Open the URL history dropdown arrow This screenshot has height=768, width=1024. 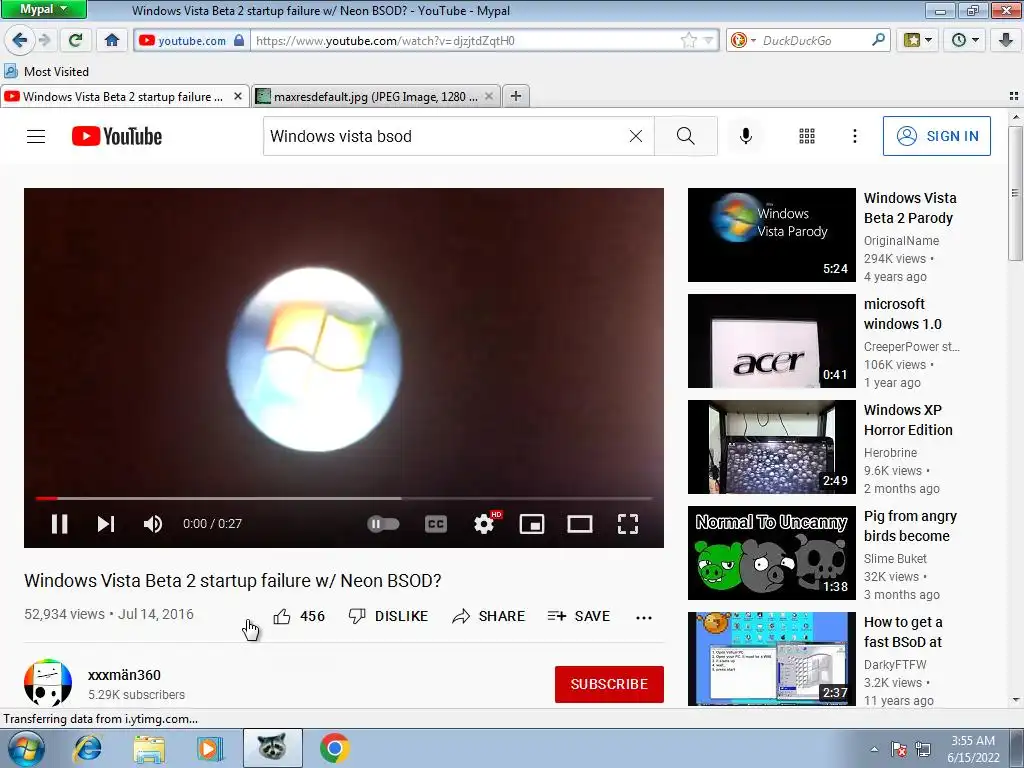tap(709, 40)
